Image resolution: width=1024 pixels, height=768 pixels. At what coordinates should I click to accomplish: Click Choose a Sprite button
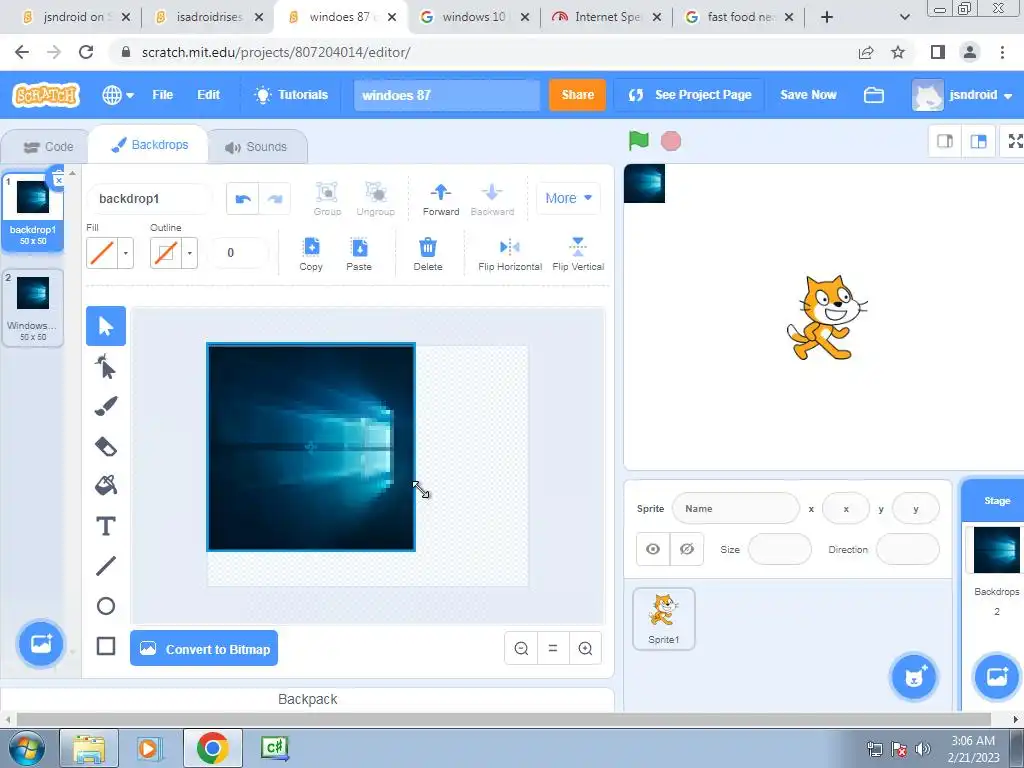pyautogui.click(x=914, y=677)
